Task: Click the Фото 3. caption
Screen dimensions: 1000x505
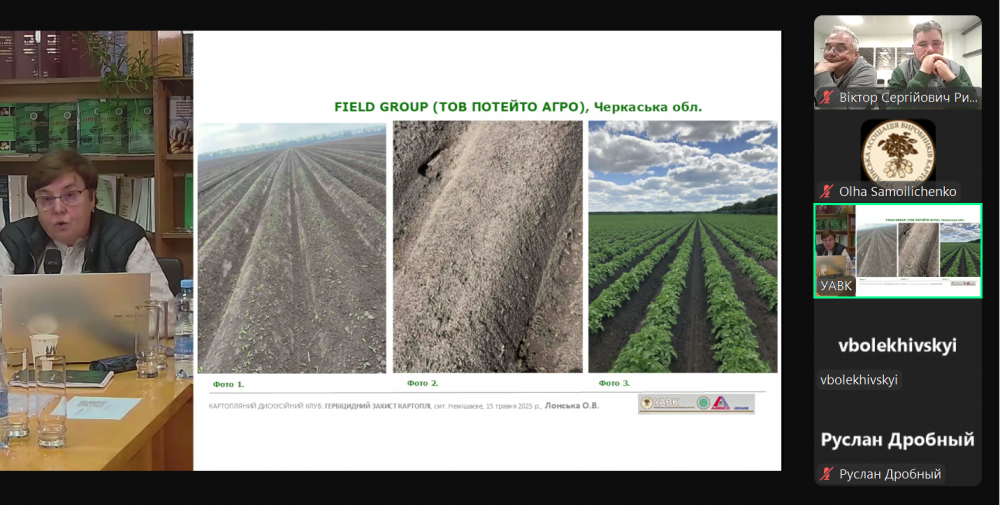Action: [614, 383]
